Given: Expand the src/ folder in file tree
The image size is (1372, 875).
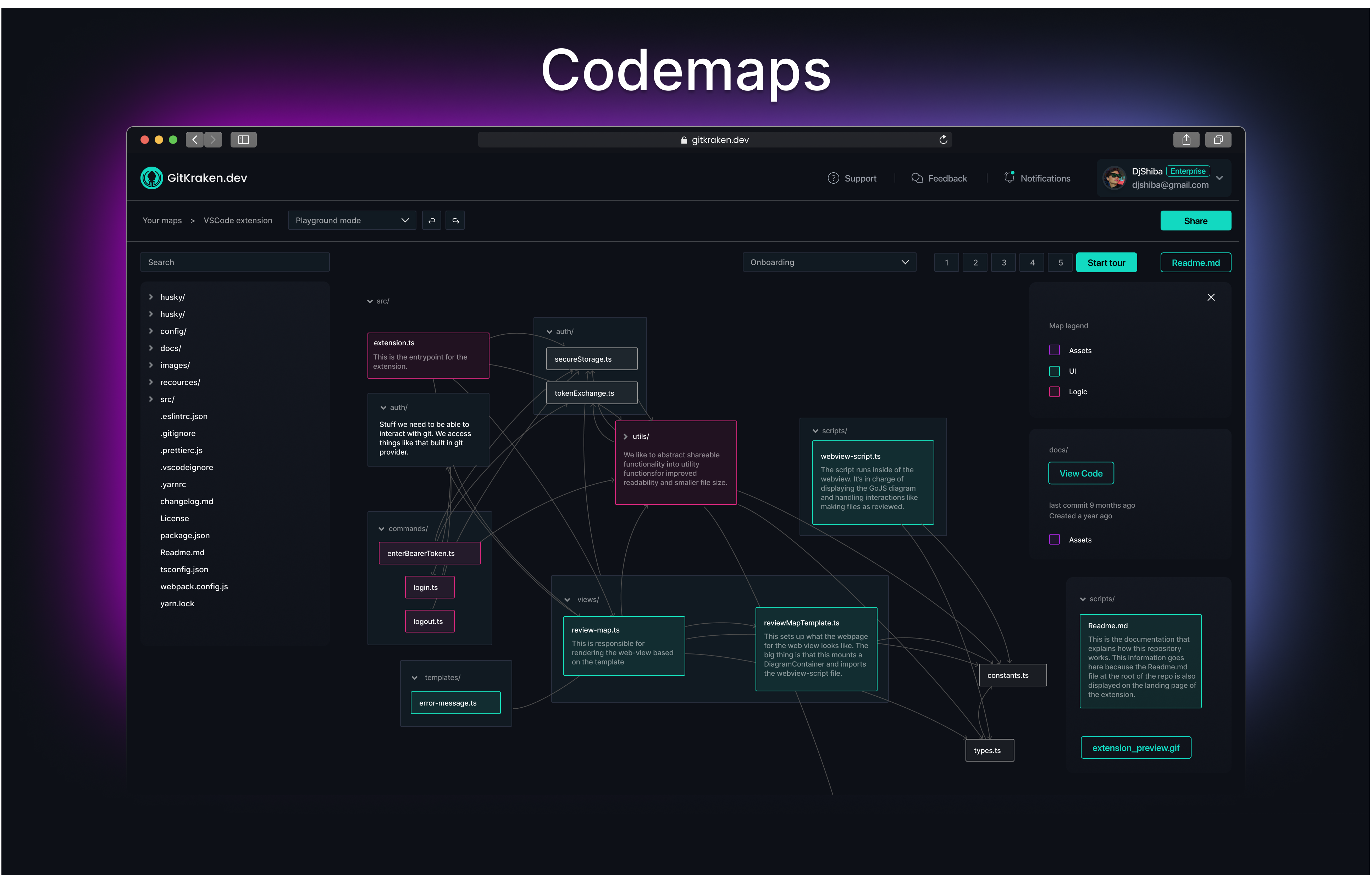Looking at the screenshot, I should pyautogui.click(x=151, y=399).
